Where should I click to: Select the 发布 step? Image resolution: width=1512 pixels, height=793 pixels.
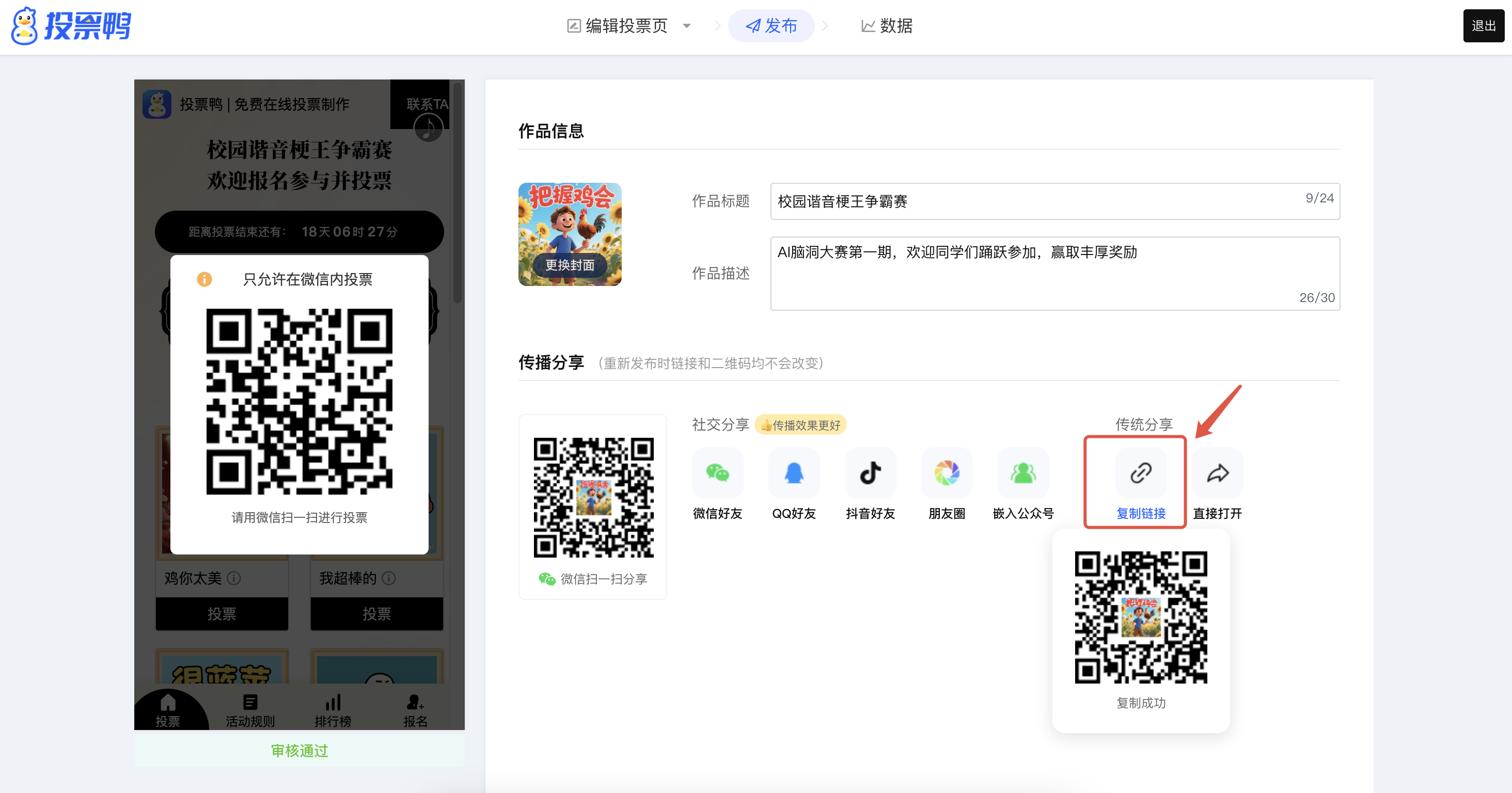tap(770, 26)
